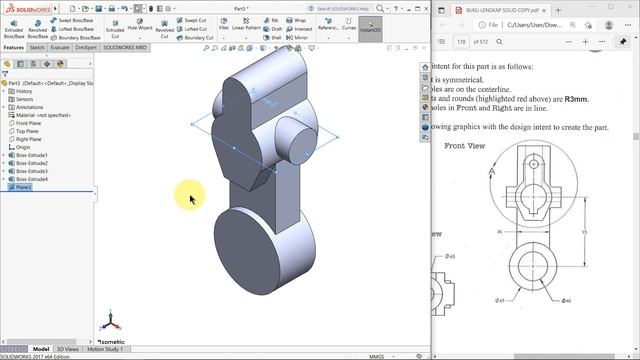This screenshot has height=360, width=640.
Task: Choose Swept Boss/Base in the ribbon
Action: pos(72,20)
